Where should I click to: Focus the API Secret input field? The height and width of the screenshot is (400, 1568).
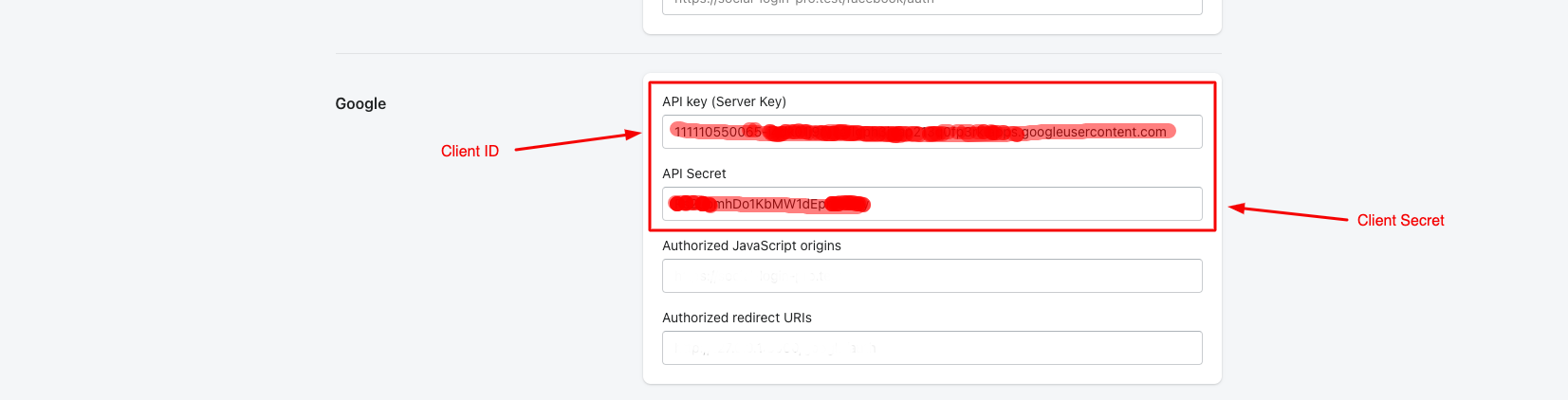coord(932,204)
